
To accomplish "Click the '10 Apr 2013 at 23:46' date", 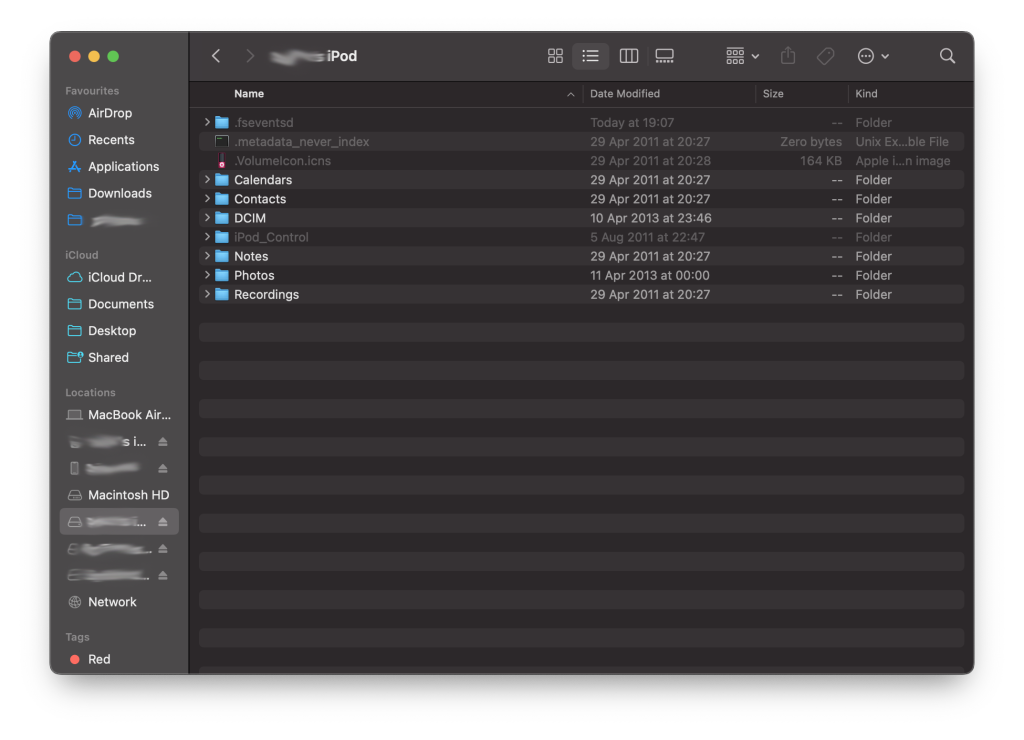I will pyautogui.click(x=651, y=218).
